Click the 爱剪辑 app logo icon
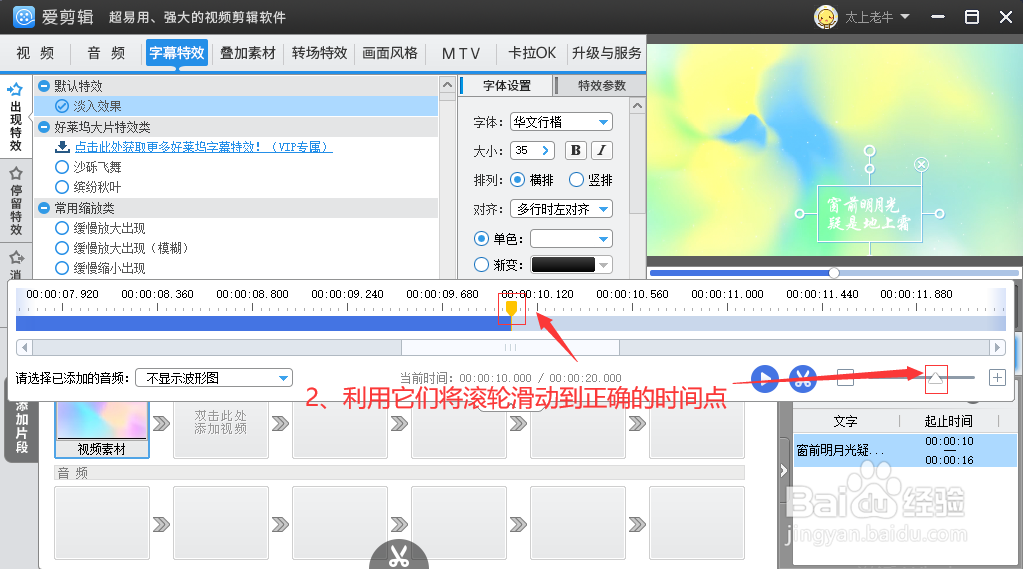Screen dimensions: 1023x569 (23, 17)
